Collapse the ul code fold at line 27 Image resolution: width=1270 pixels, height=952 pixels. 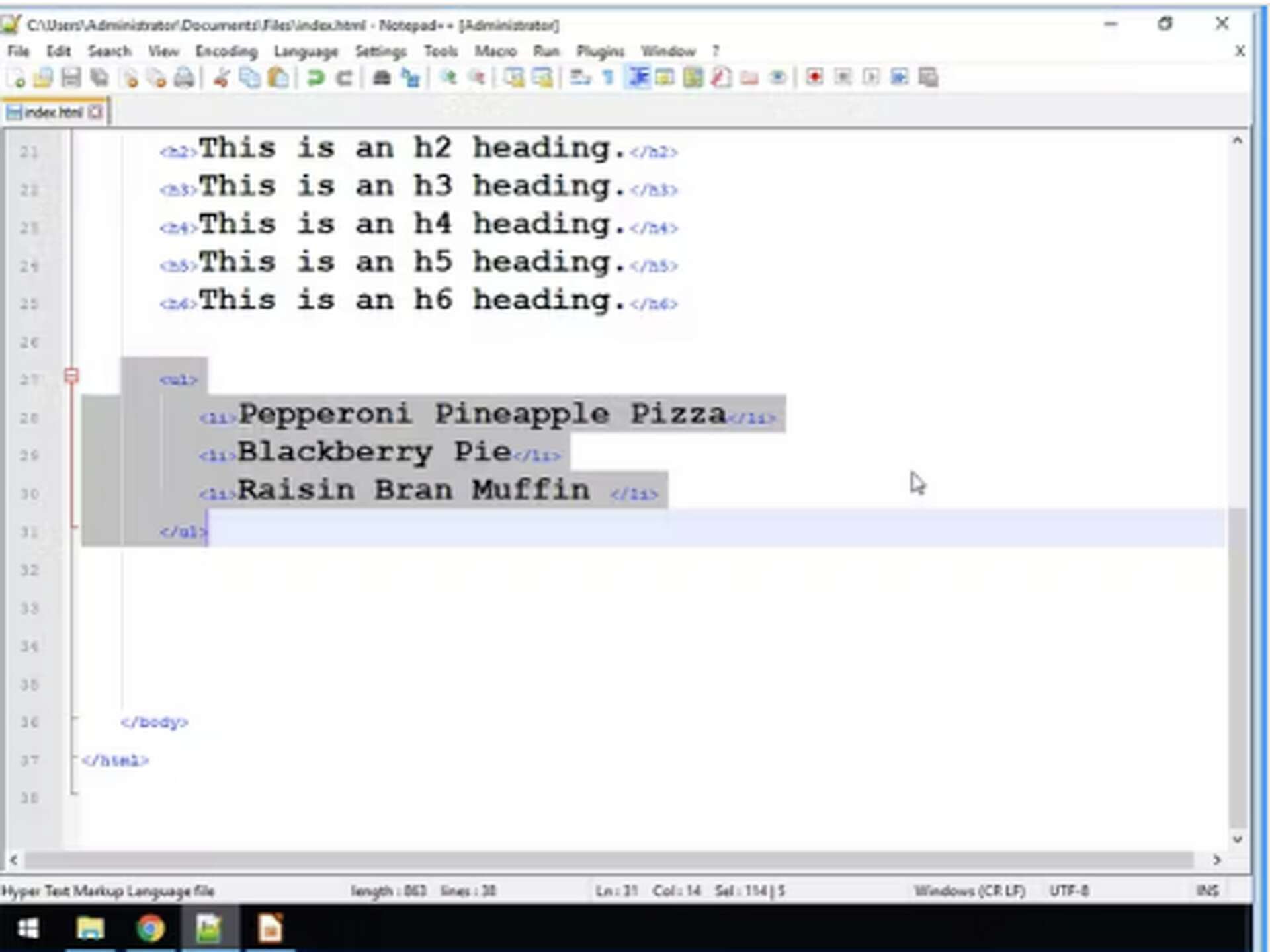point(71,376)
